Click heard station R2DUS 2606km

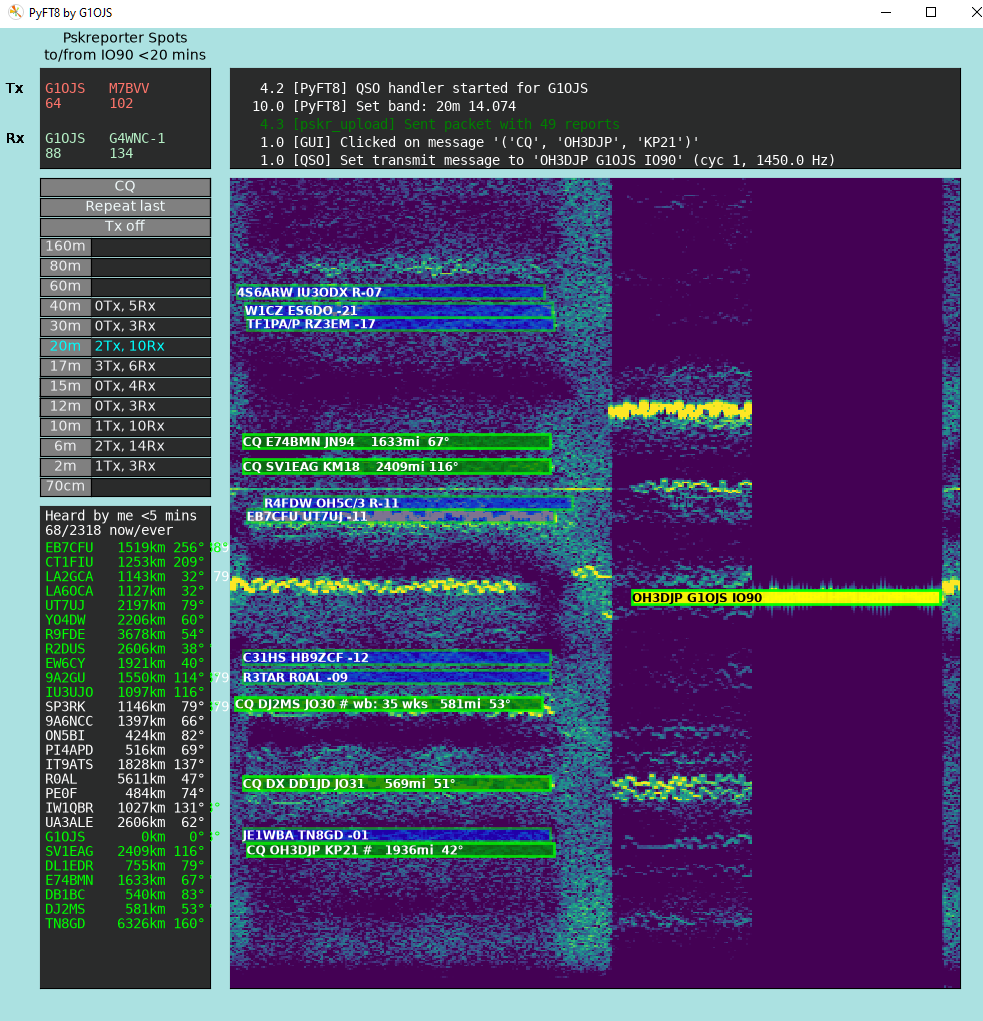click(x=124, y=649)
